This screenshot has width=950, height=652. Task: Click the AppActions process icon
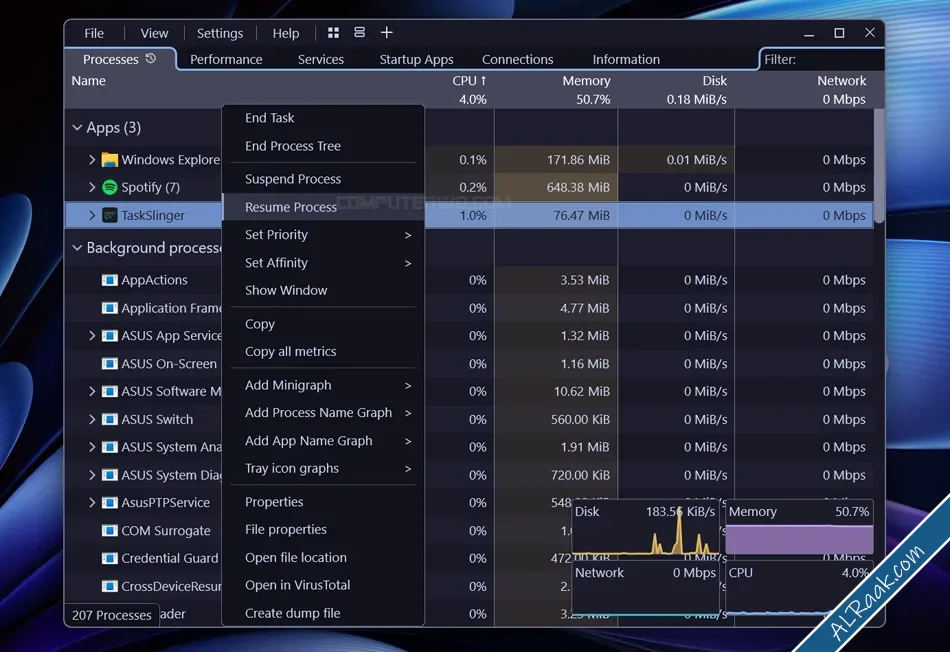pyautogui.click(x=110, y=280)
